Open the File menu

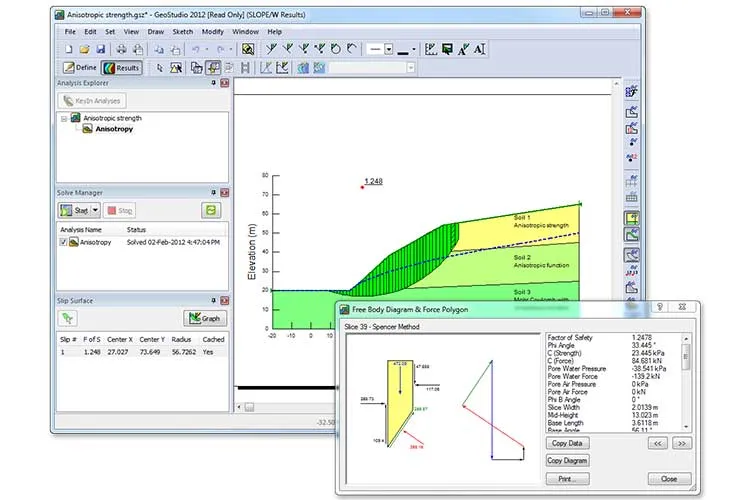pyautogui.click(x=70, y=32)
